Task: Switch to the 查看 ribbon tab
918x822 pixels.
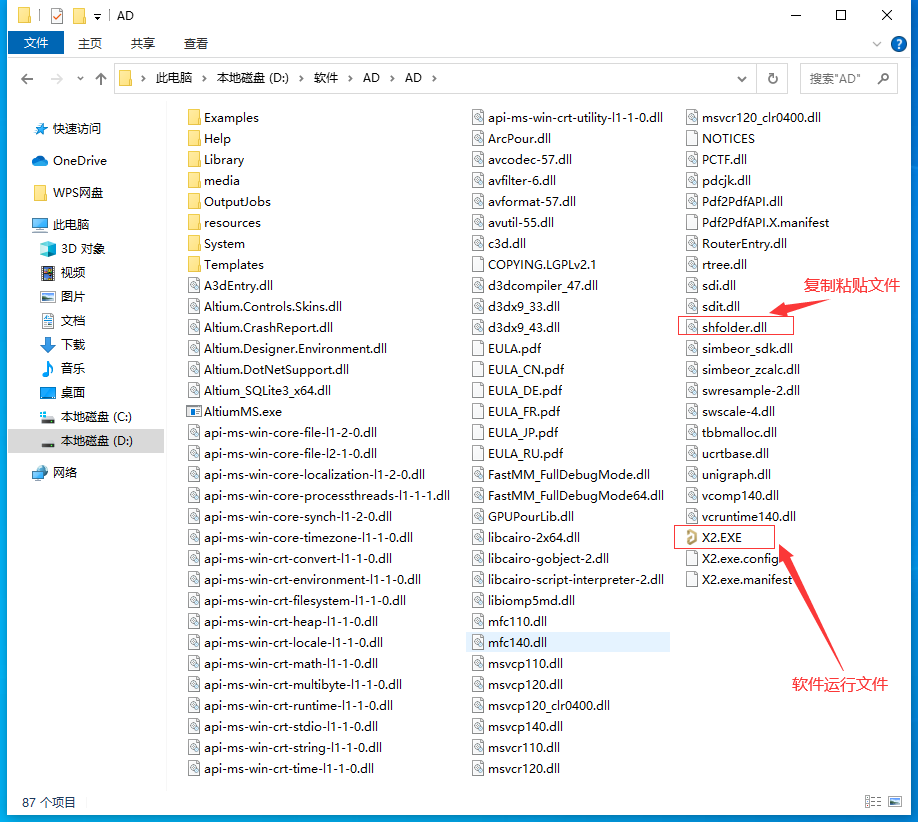Action: (x=196, y=43)
